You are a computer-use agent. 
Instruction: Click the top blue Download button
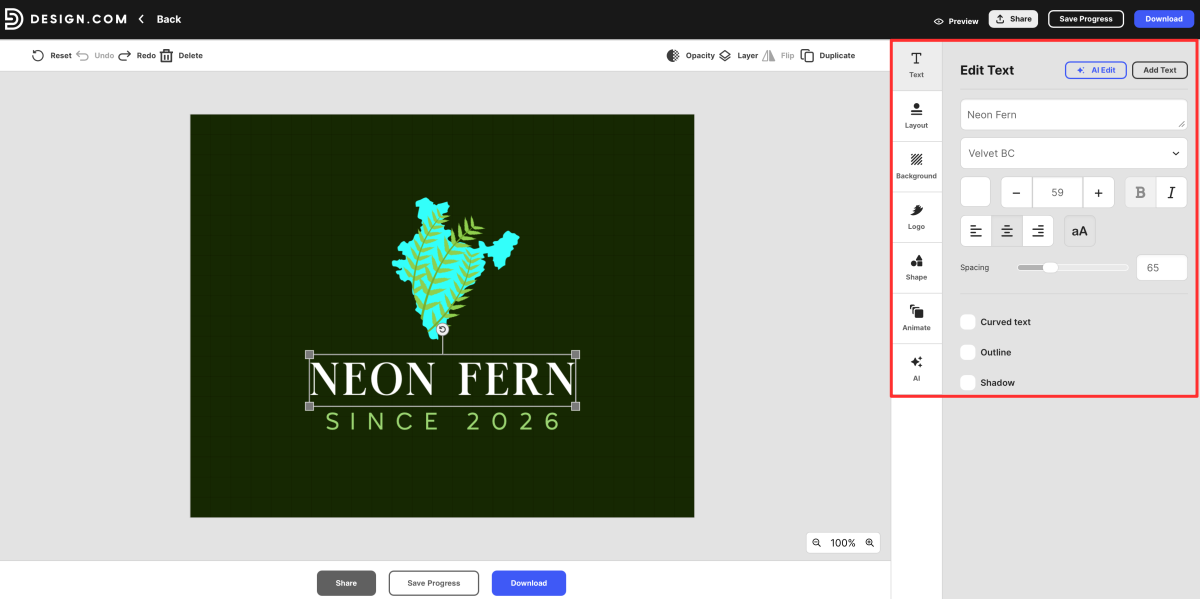coord(1164,19)
